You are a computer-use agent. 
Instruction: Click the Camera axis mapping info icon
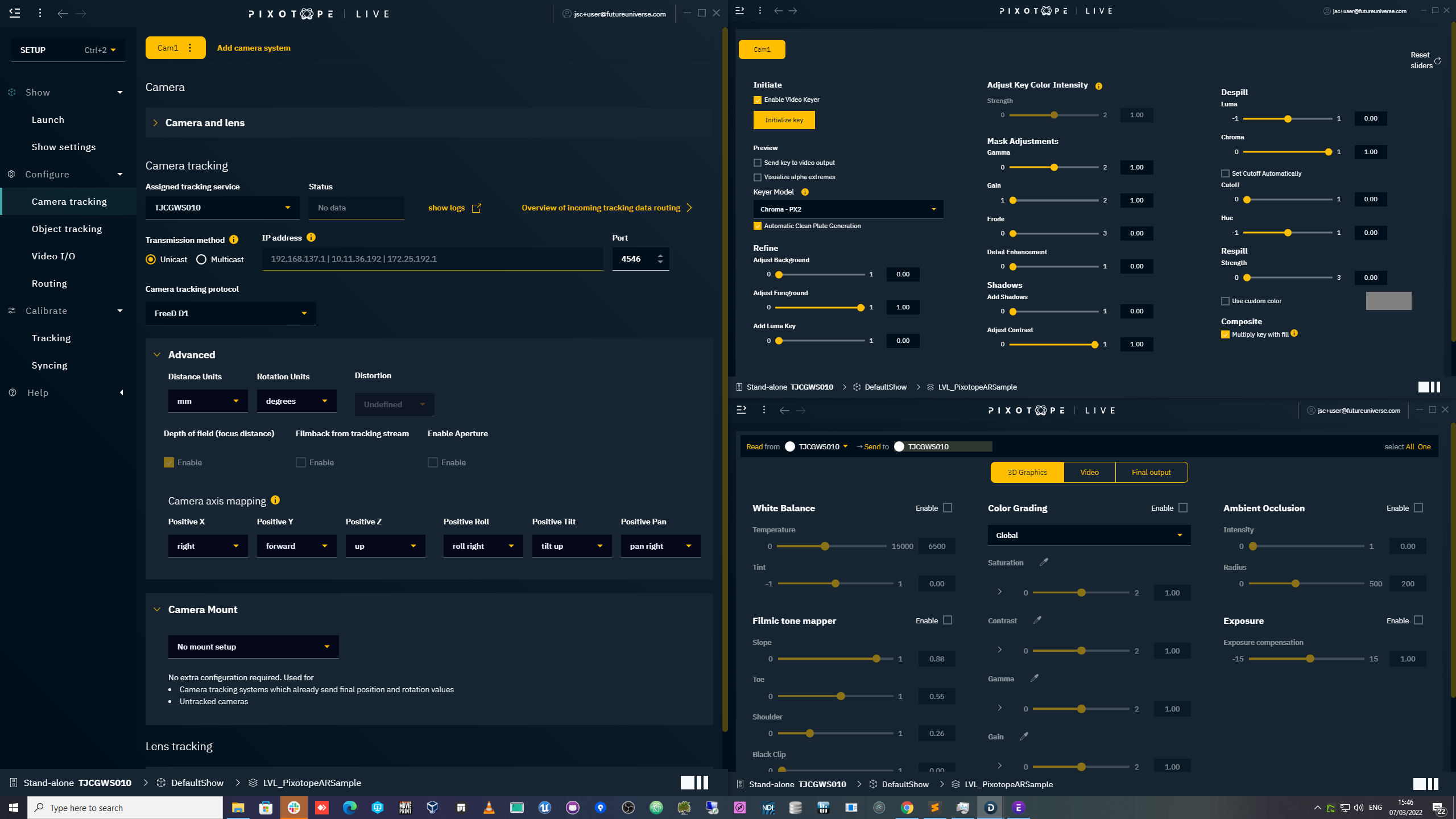(x=275, y=500)
